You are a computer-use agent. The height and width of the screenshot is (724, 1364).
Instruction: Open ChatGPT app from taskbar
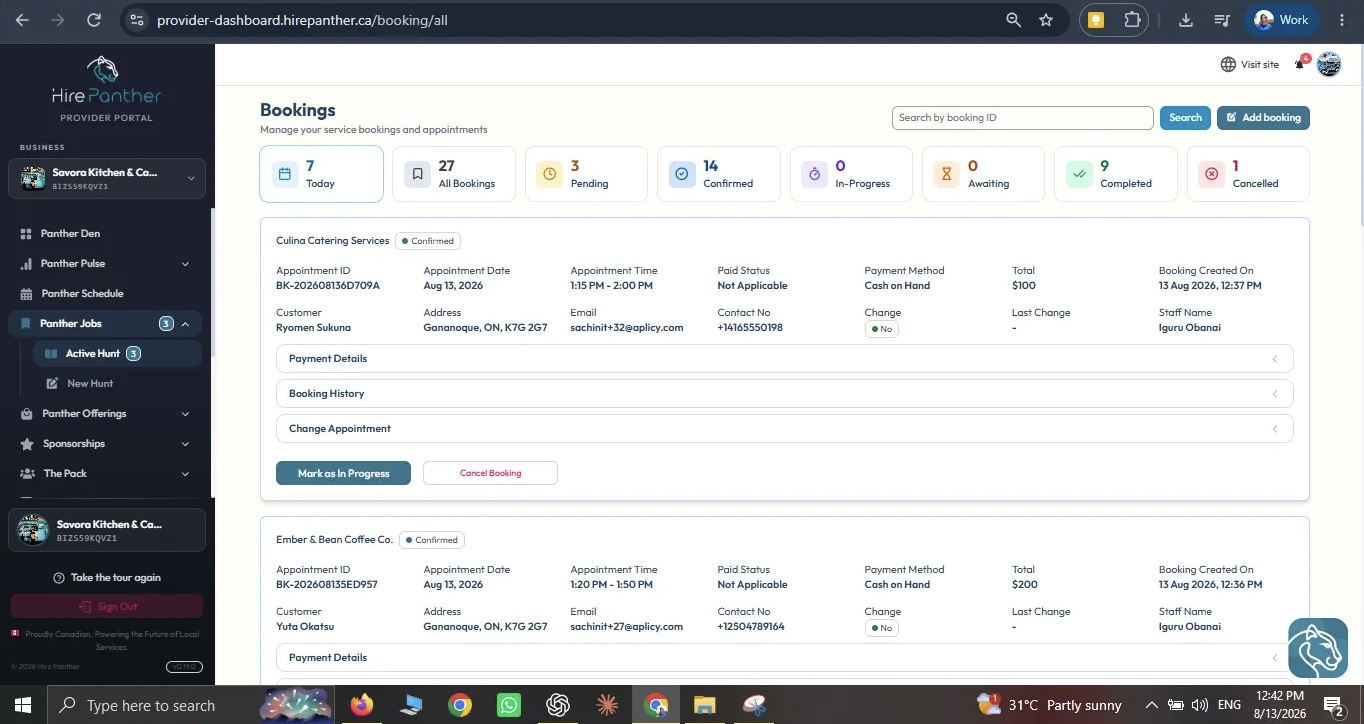click(558, 705)
